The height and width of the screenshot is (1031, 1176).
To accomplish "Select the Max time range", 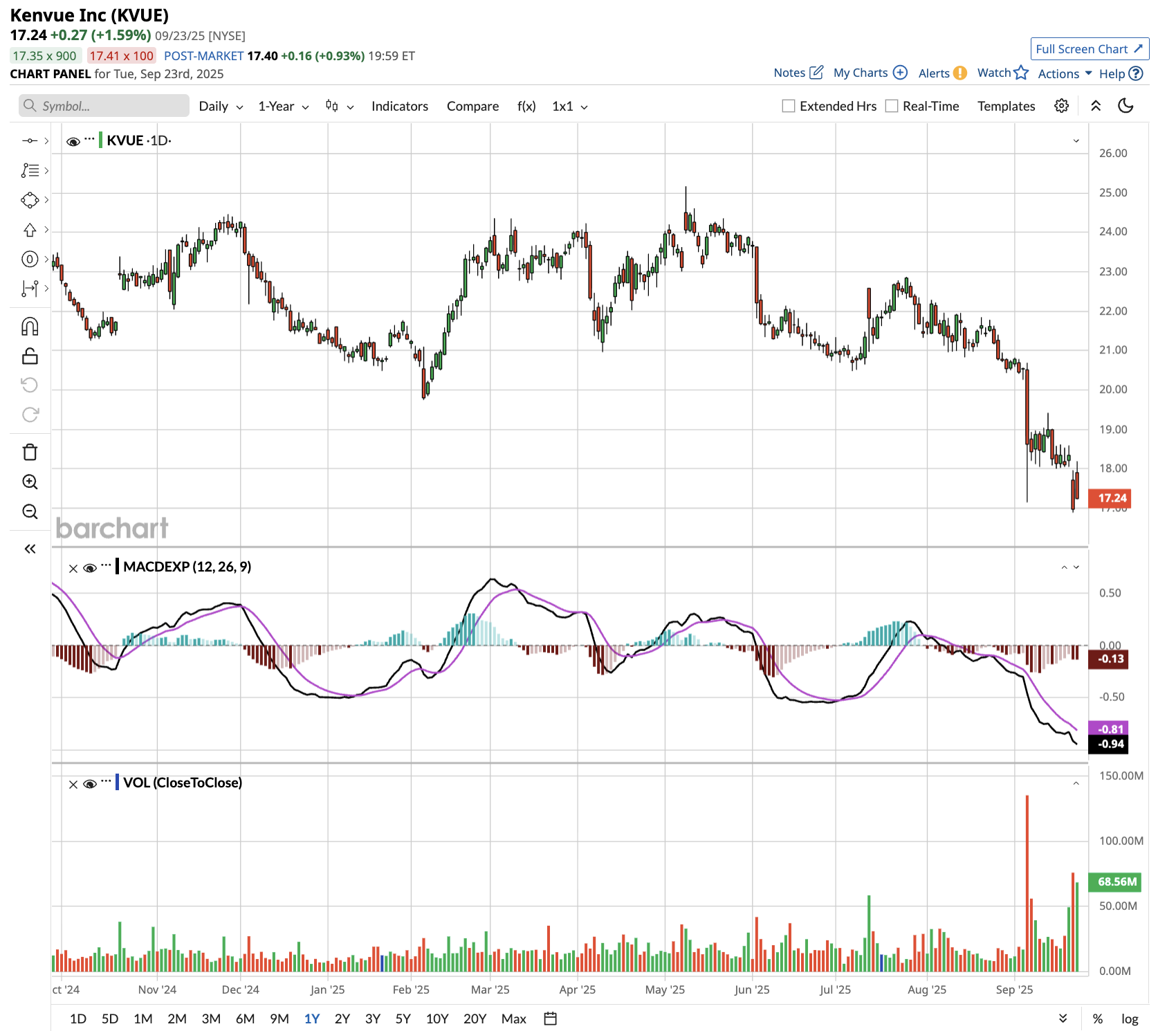I will pyautogui.click(x=514, y=1019).
